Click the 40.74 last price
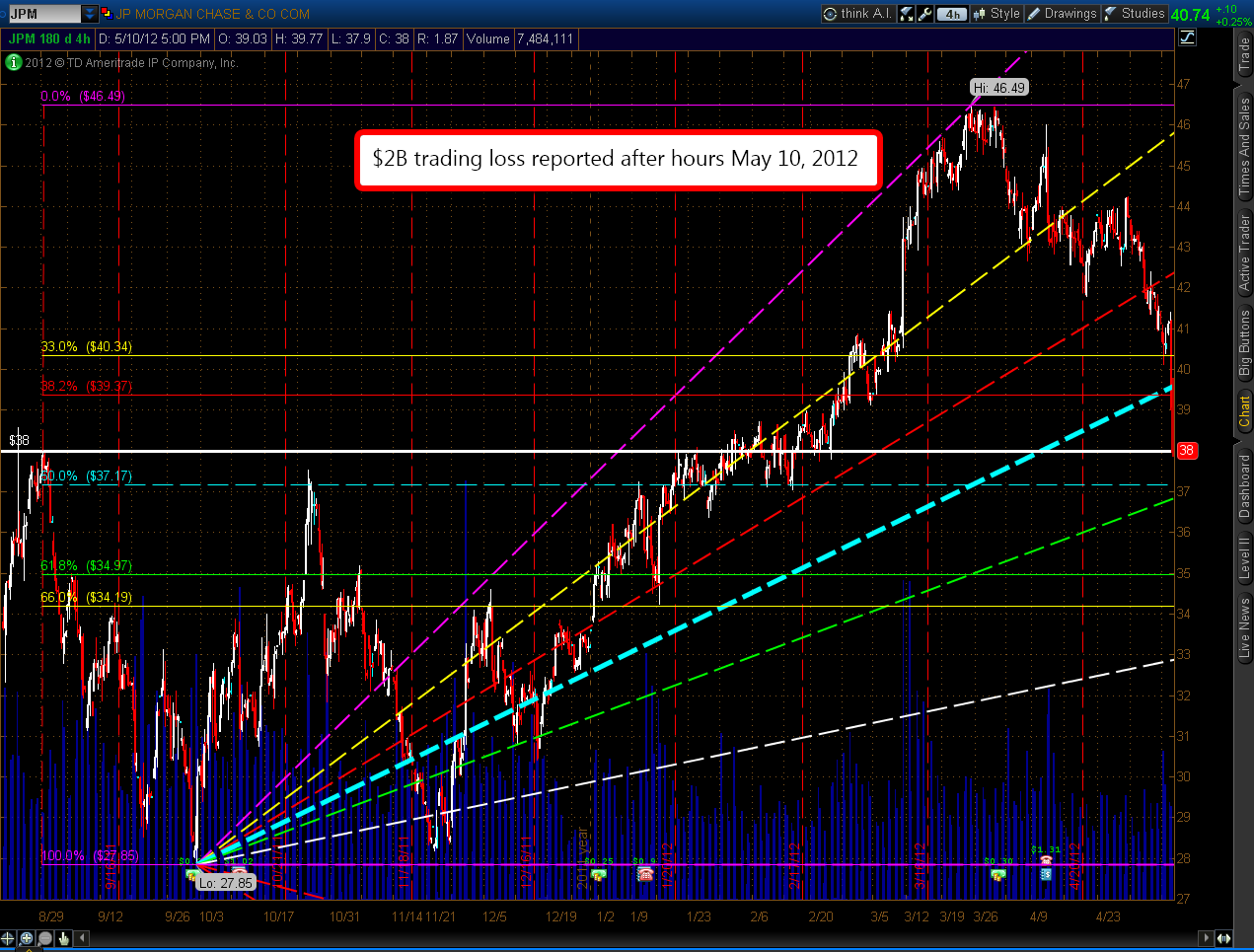This screenshot has width=1254, height=952. (x=1190, y=15)
